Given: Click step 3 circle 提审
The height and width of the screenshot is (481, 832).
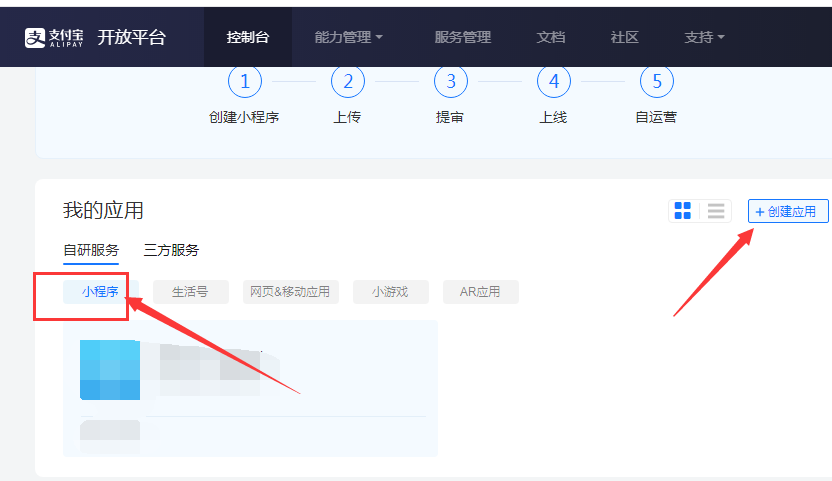Looking at the screenshot, I should [451, 81].
